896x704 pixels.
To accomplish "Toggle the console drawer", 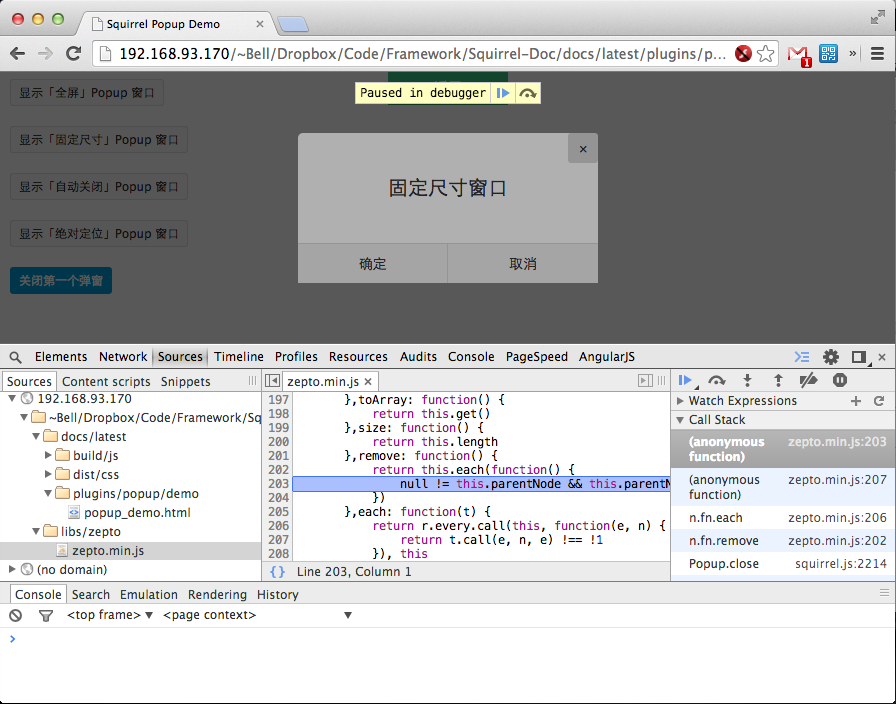I will click(802, 357).
